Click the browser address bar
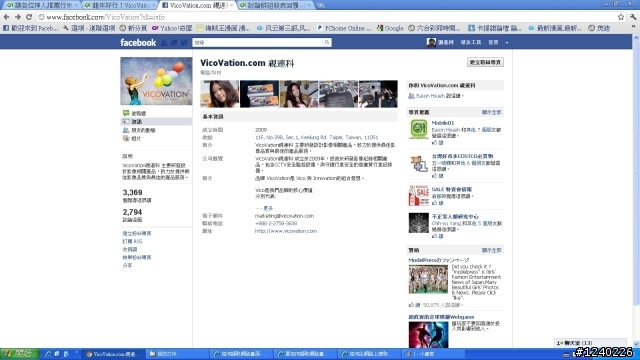The height and width of the screenshot is (360, 640). click(x=327, y=17)
